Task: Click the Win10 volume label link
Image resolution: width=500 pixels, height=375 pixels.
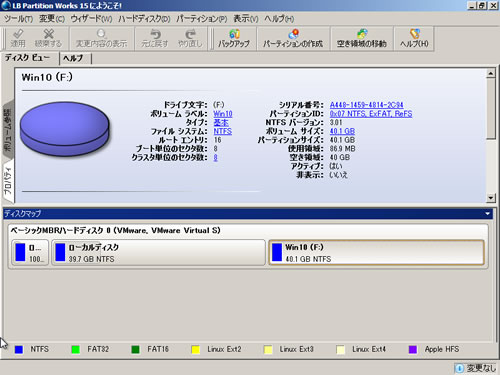Action: click(x=223, y=114)
